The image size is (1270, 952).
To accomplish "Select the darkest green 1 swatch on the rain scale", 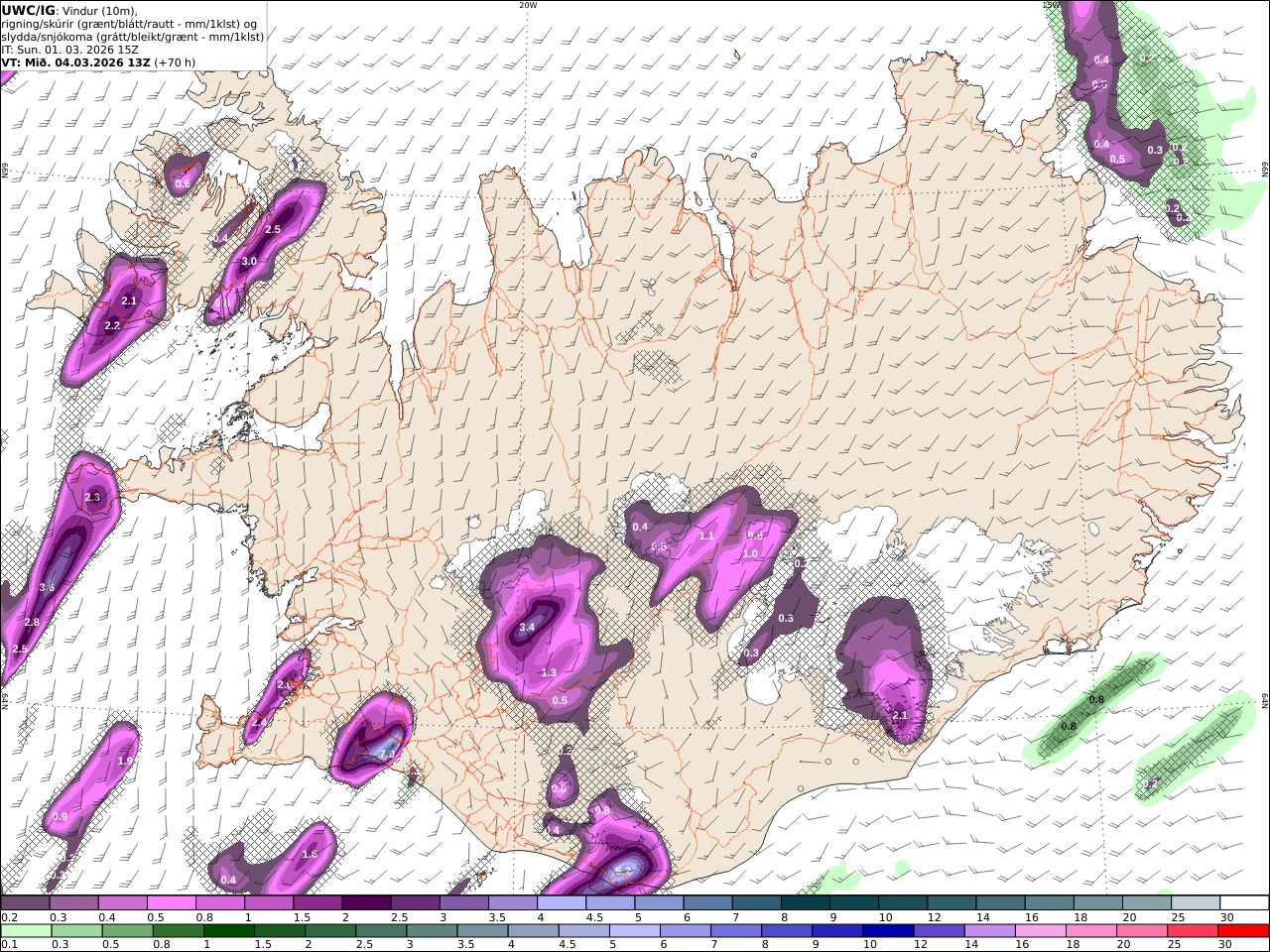I will pos(228,930).
